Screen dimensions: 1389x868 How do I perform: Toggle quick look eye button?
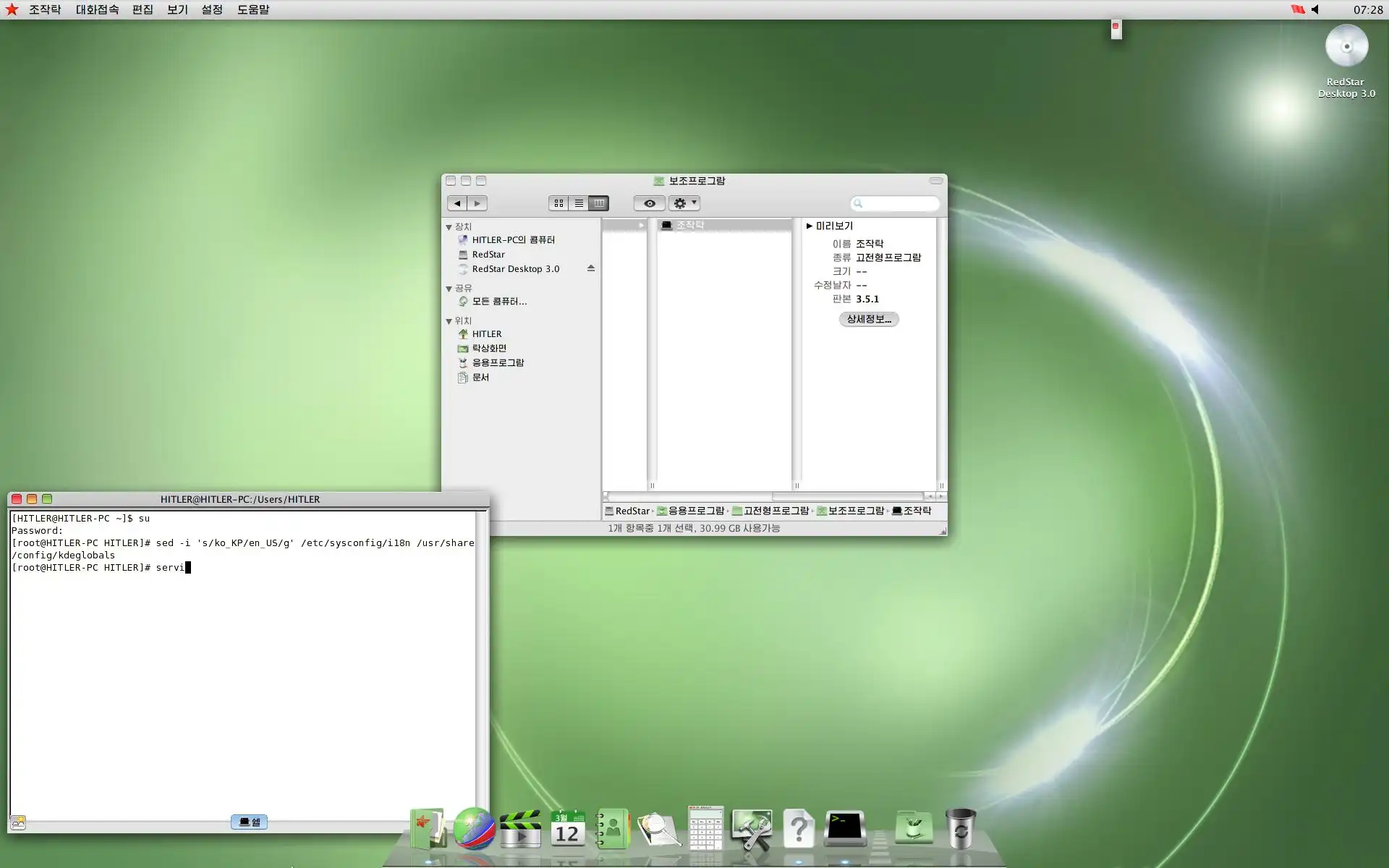click(x=649, y=203)
